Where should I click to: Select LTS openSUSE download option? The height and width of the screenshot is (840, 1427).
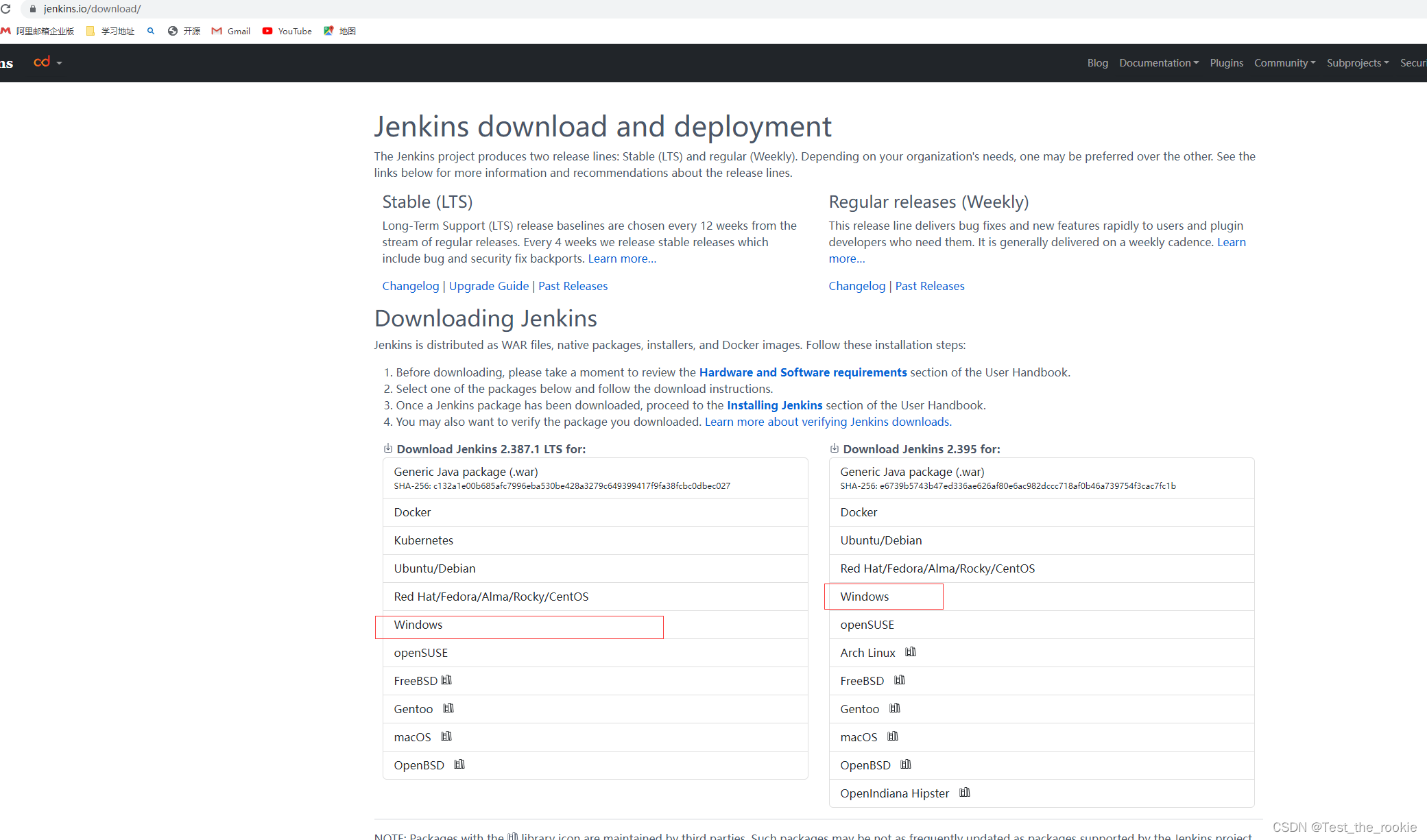click(595, 653)
